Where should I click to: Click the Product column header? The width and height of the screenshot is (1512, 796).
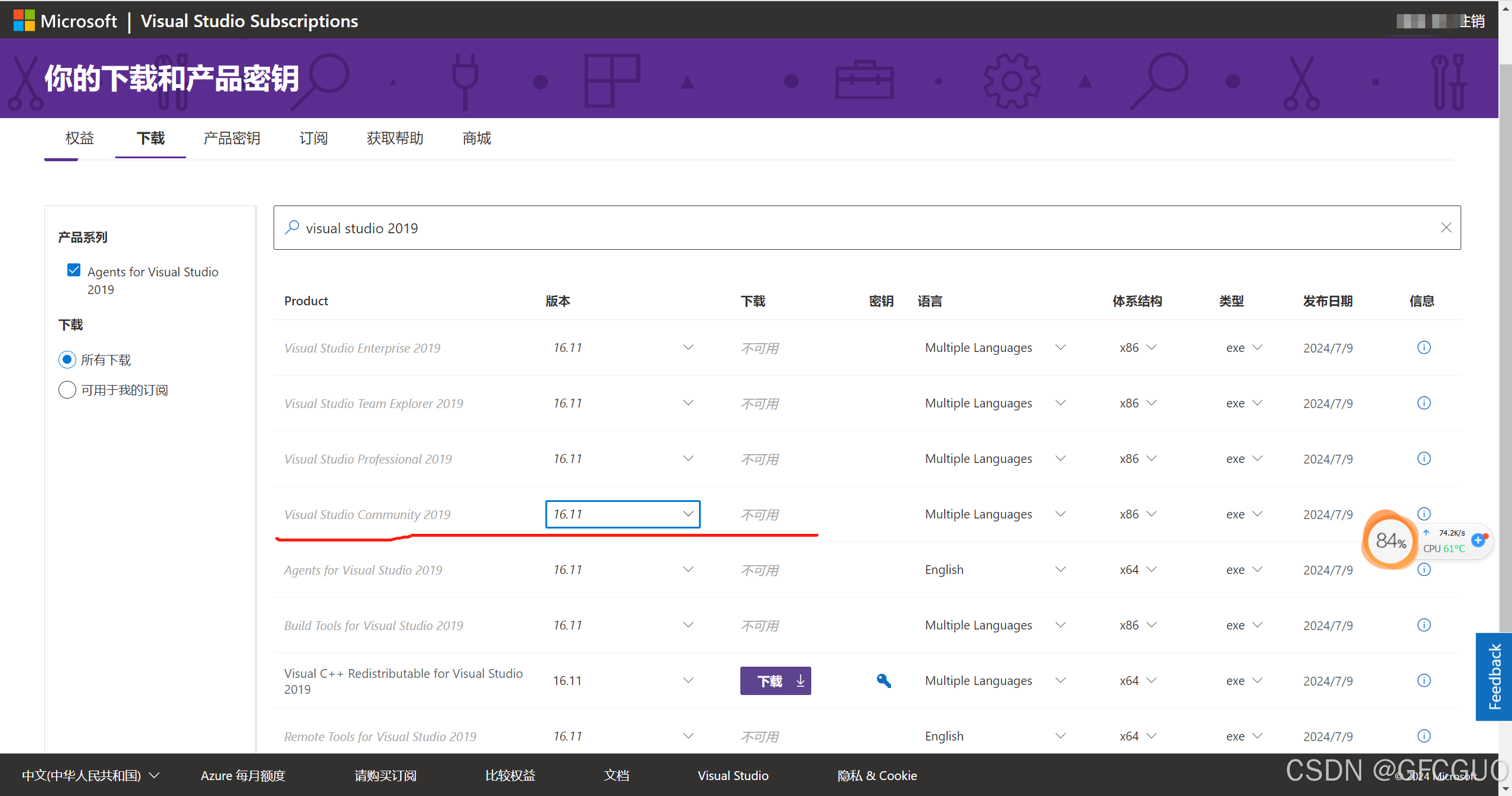coord(306,301)
